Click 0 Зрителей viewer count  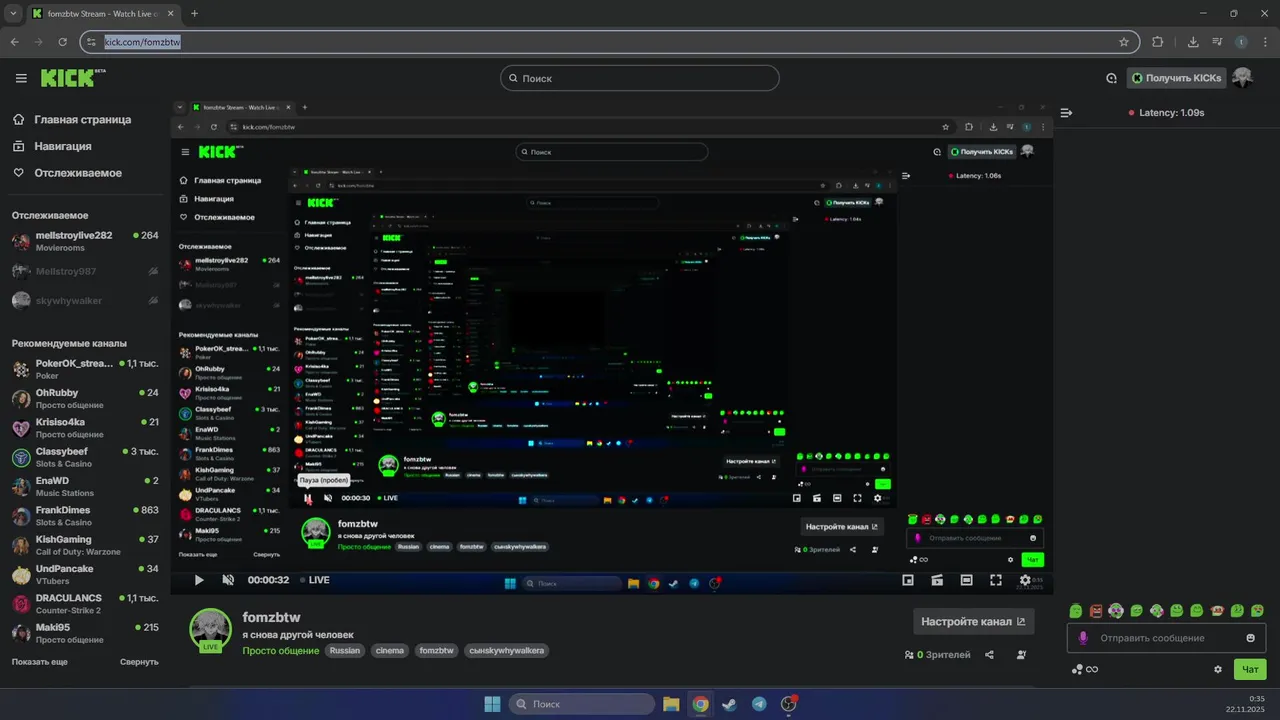(x=937, y=655)
